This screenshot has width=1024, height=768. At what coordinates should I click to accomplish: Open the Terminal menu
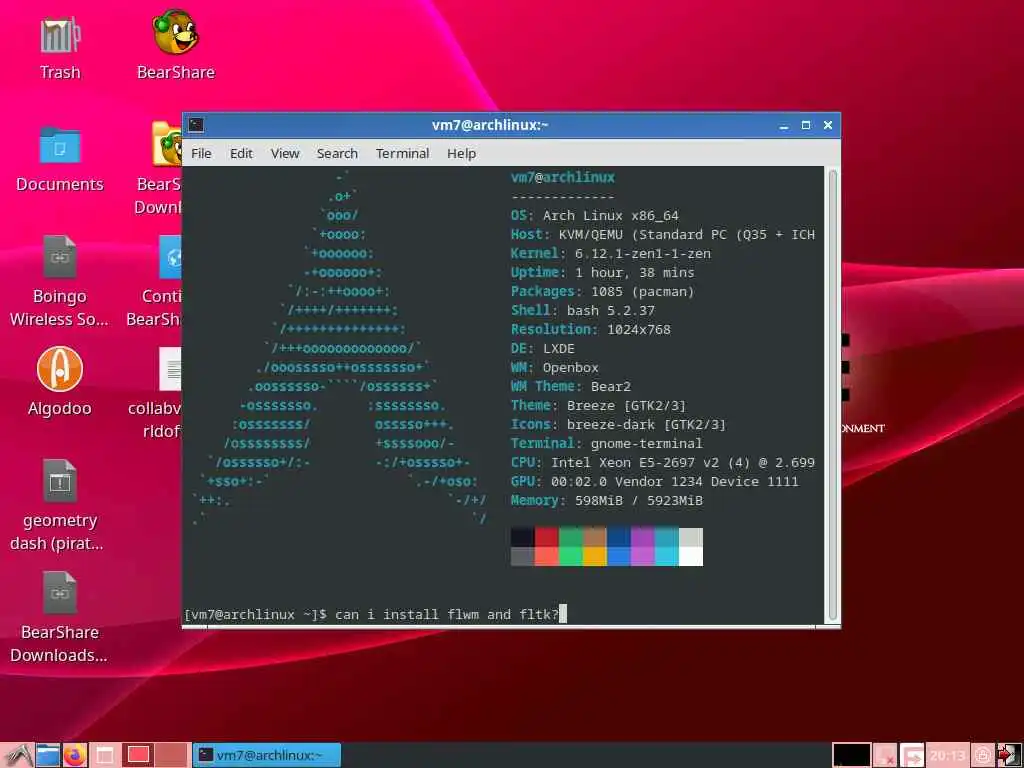[402, 153]
